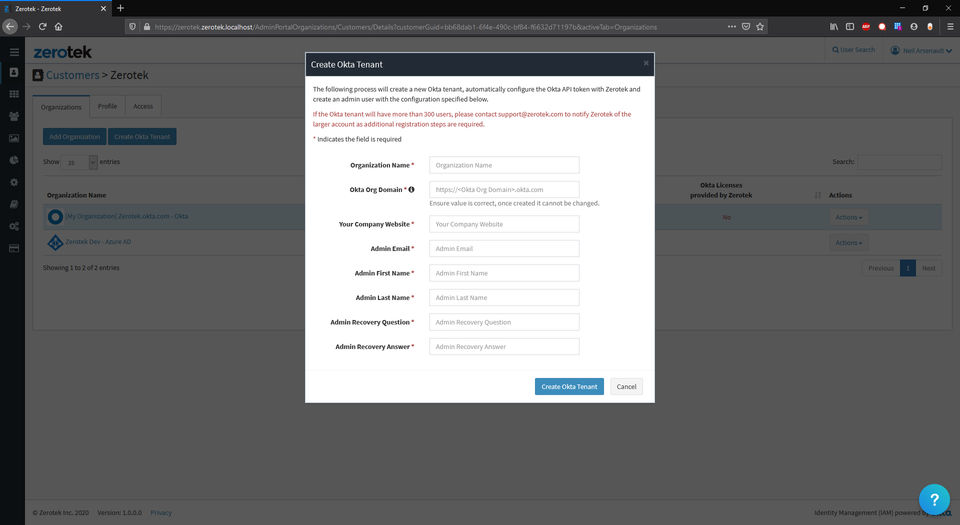This screenshot has width=960, height=525.
Task: Open the book icon in left sidebar
Action: click(x=13, y=204)
